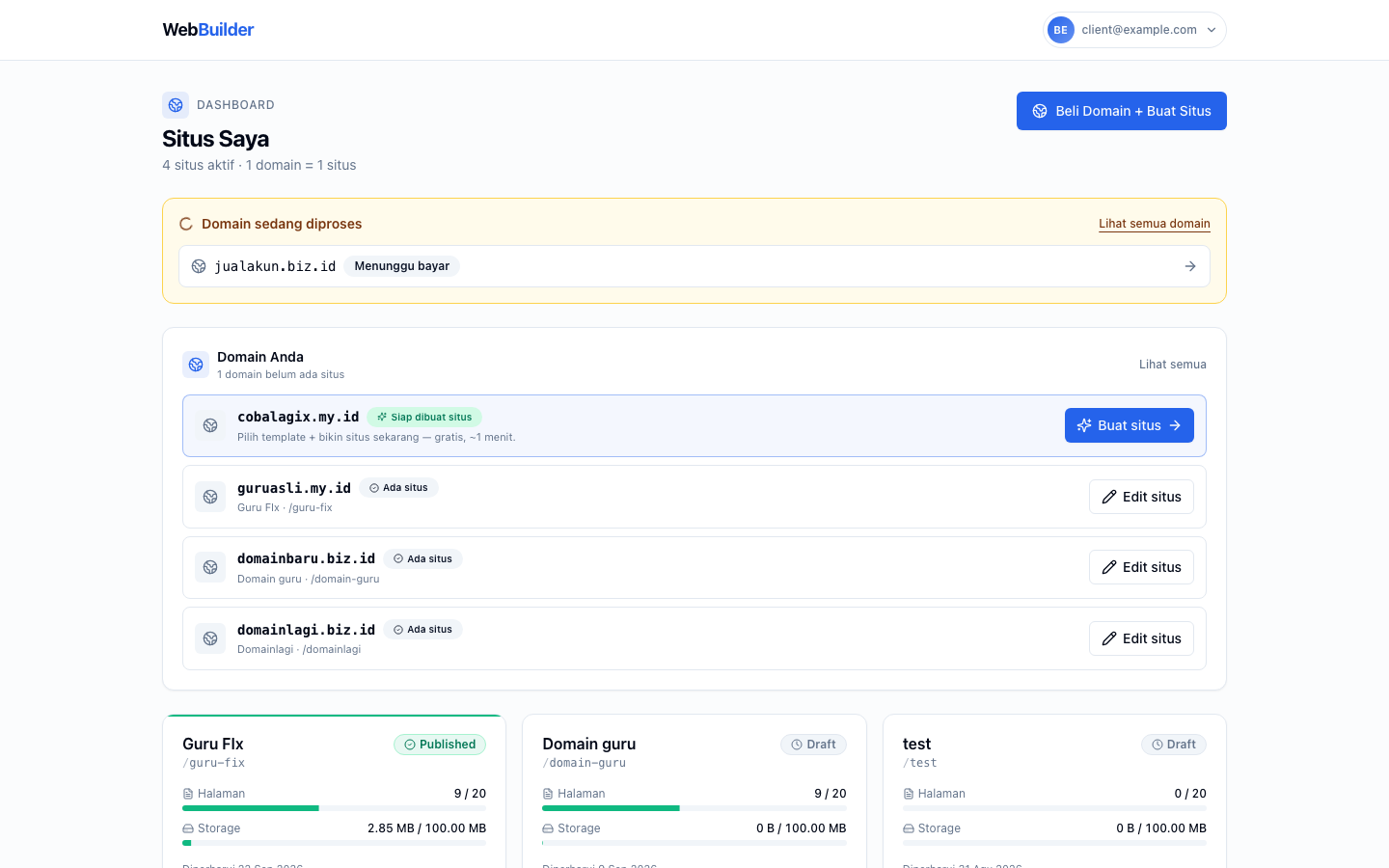Edit situs for guruasli.my.id

1142,497
